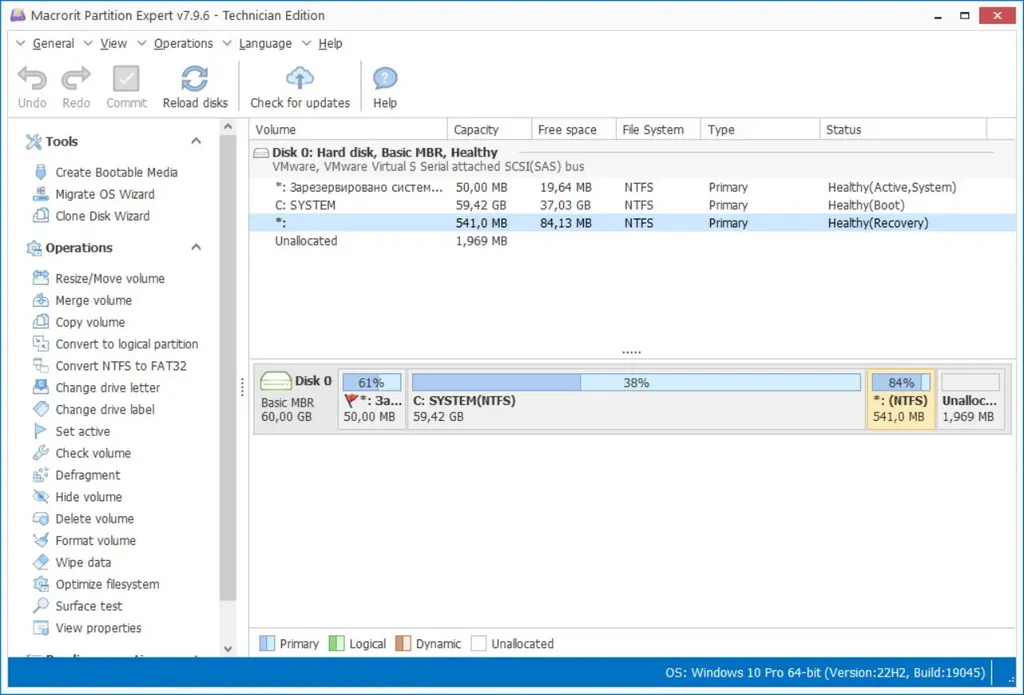Select the Unallocated 1,969 MB disk map block

click(971, 399)
